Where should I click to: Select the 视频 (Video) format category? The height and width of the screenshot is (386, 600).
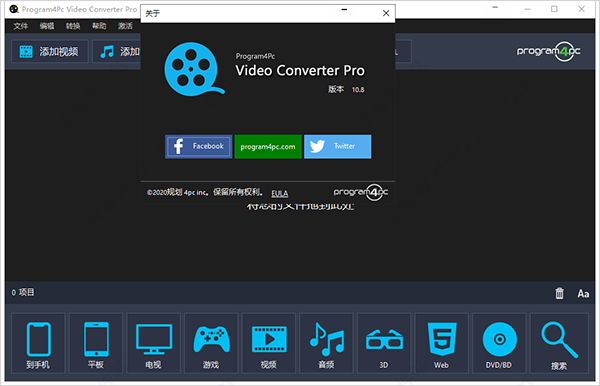pyautogui.click(x=269, y=343)
